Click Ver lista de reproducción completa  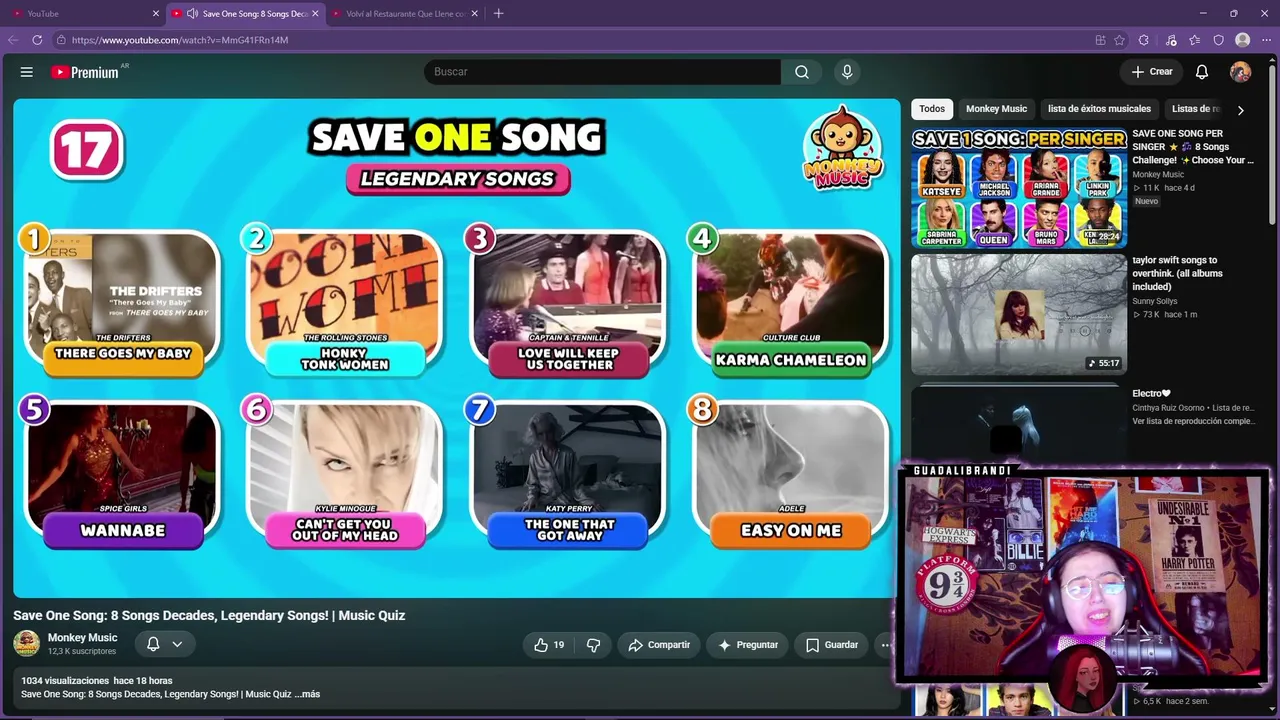(1193, 421)
